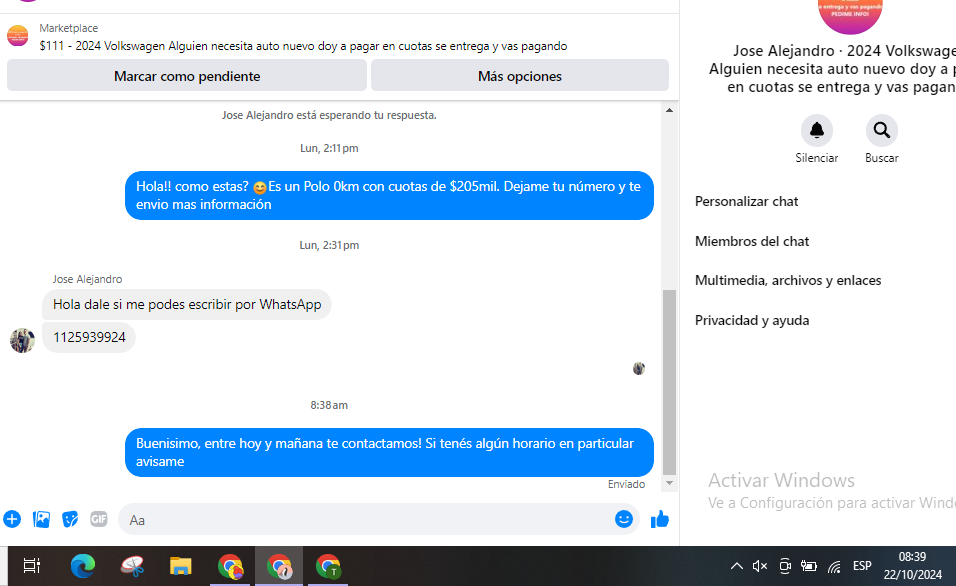Screen dimensions: 956x586
Task: Click Marcar como pendiente button
Action: tap(187, 76)
